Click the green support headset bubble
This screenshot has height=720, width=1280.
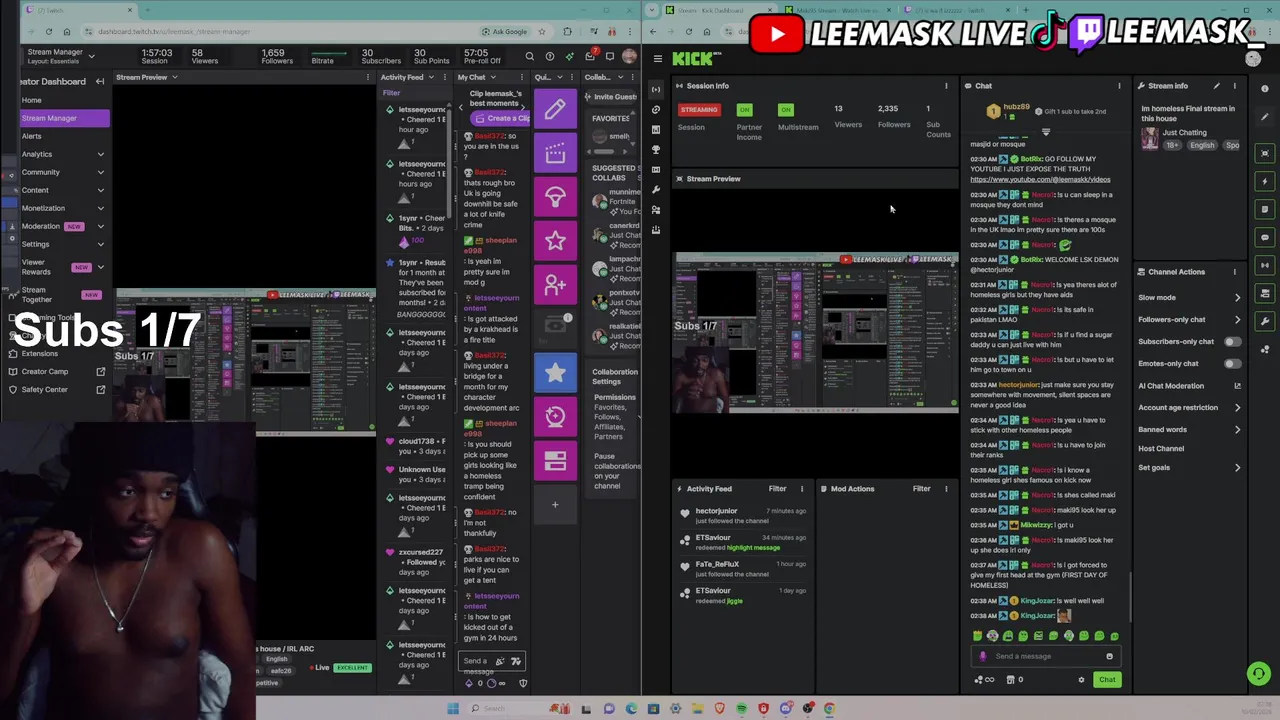tap(1259, 674)
